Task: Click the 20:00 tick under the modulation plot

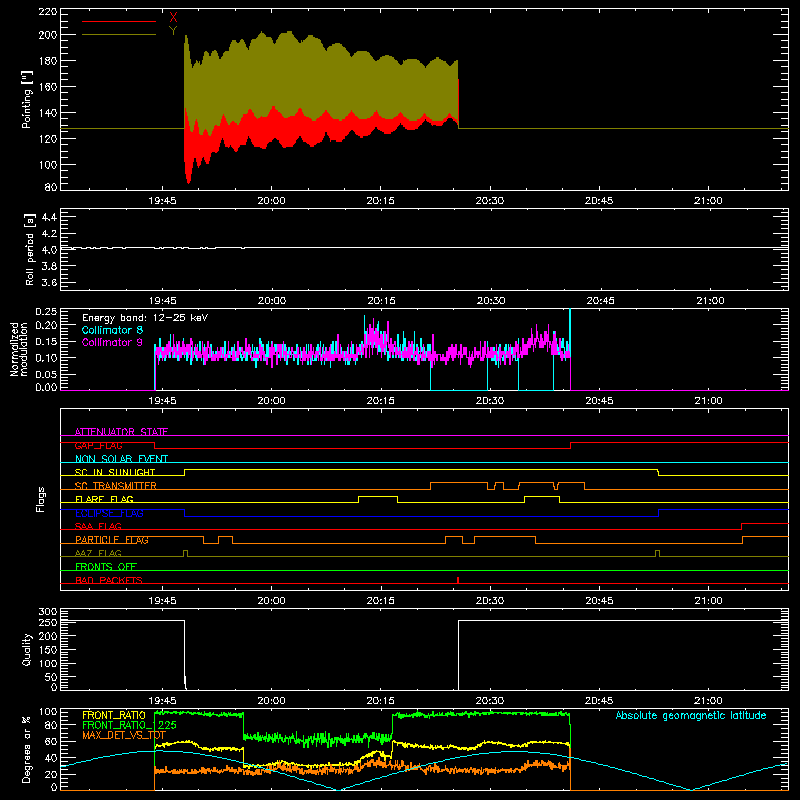Action: coord(271,401)
